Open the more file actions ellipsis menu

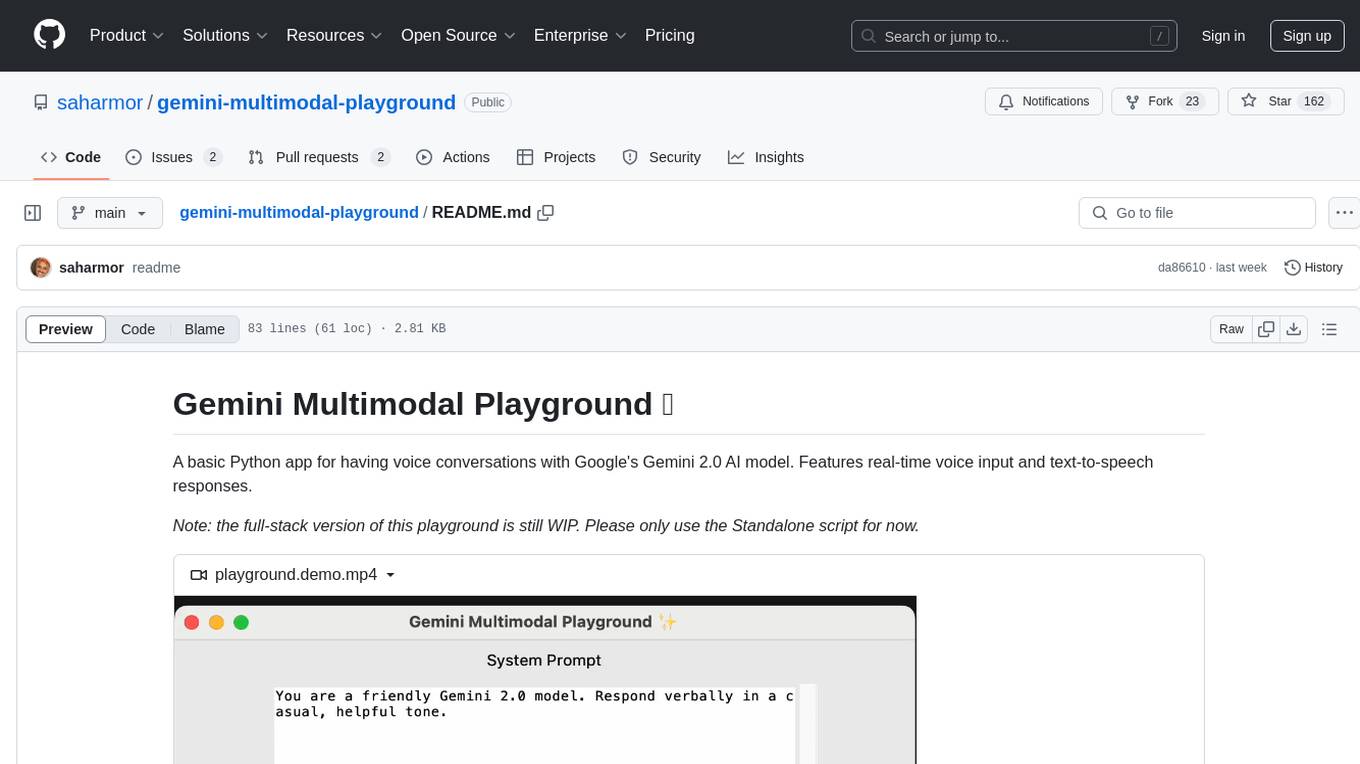[x=1344, y=213]
